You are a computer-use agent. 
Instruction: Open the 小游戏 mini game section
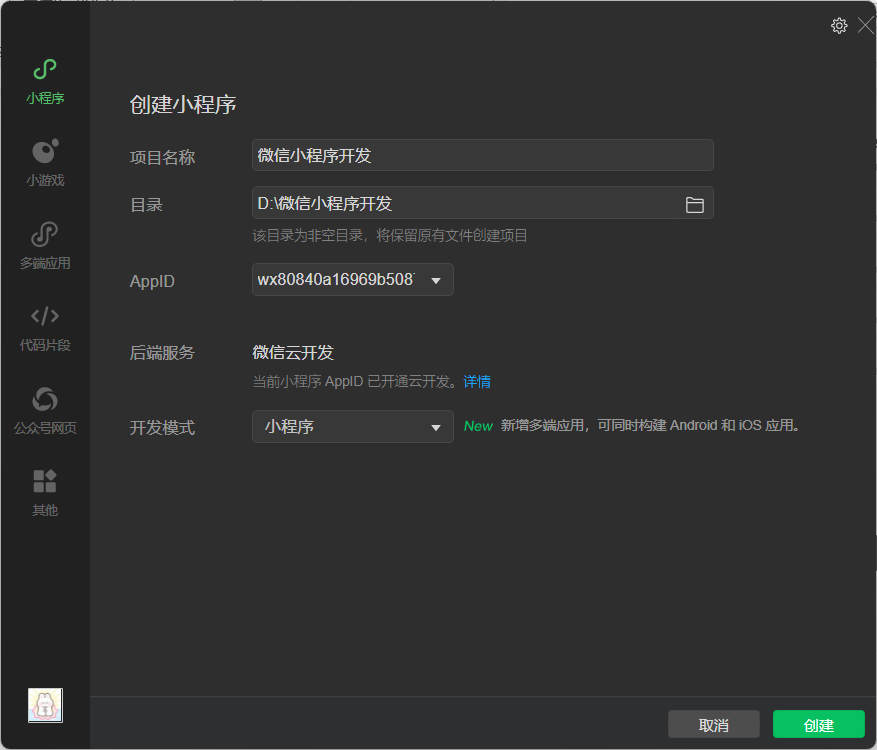(x=45, y=163)
